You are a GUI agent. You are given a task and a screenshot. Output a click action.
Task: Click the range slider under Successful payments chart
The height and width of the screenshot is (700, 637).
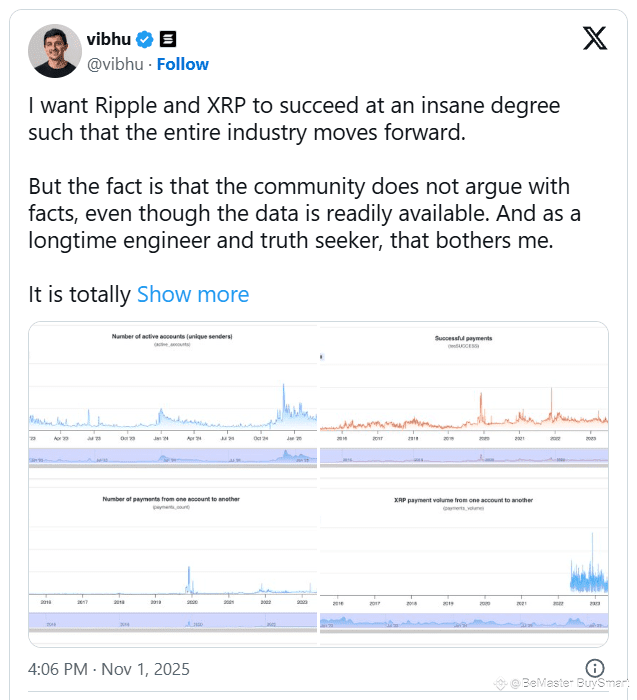[x=463, y=457]
